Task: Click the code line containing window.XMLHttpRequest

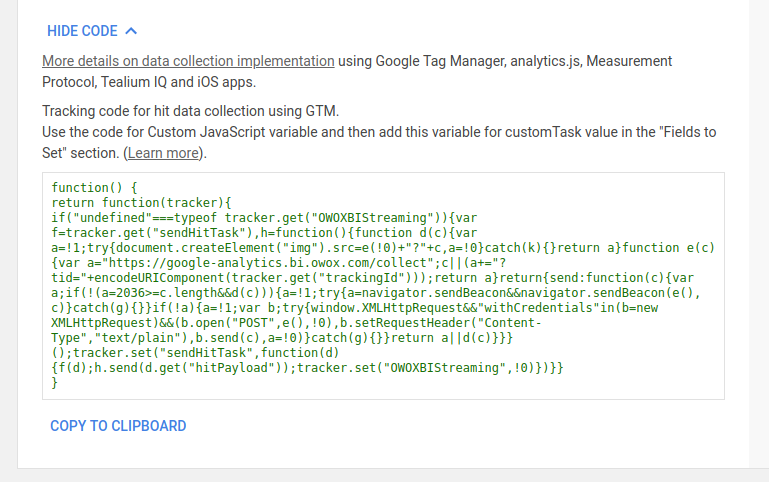Action: click(355, 308)
